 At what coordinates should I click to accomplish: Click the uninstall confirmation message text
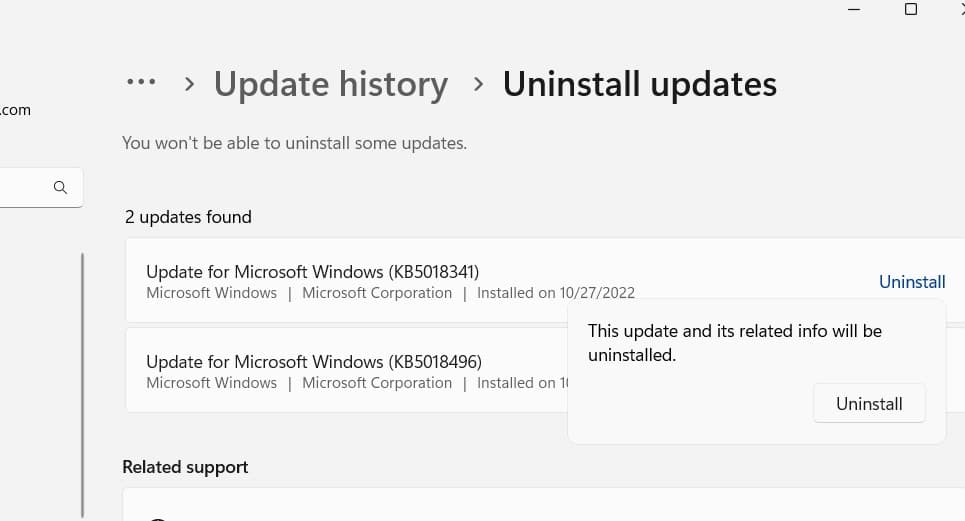click(734, 342)
